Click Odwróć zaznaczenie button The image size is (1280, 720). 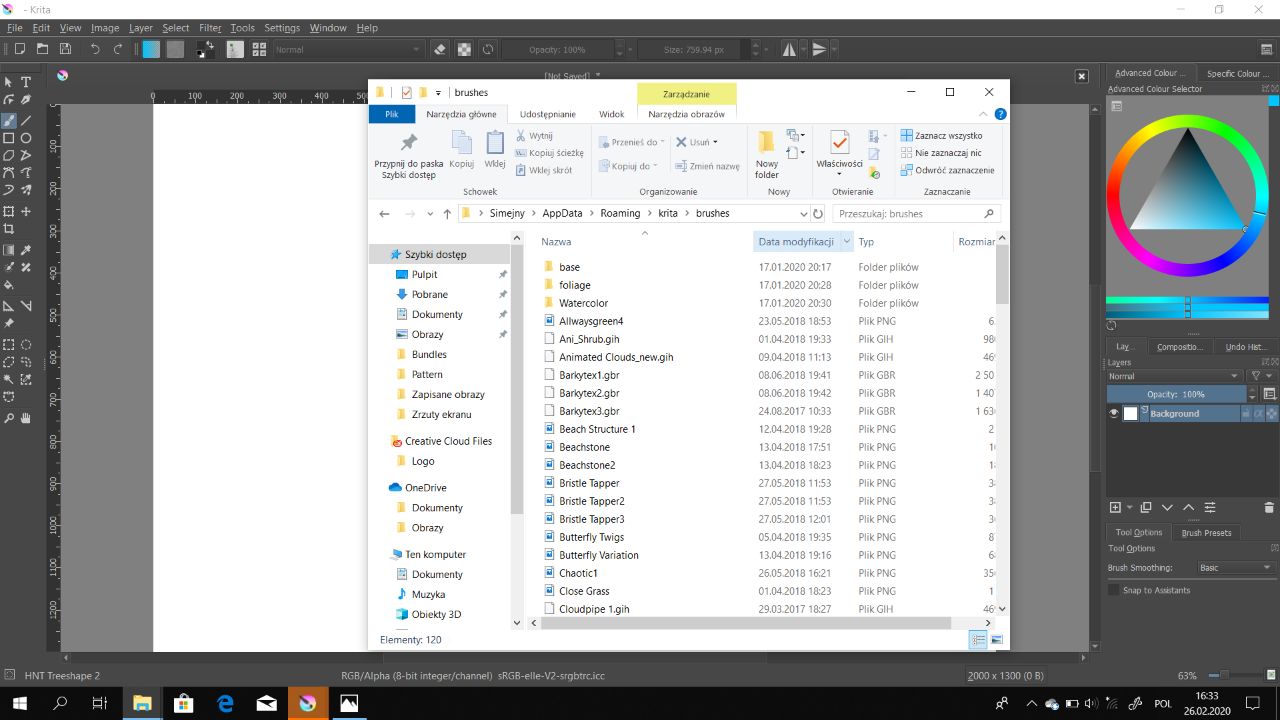click(x=947, y=170)
